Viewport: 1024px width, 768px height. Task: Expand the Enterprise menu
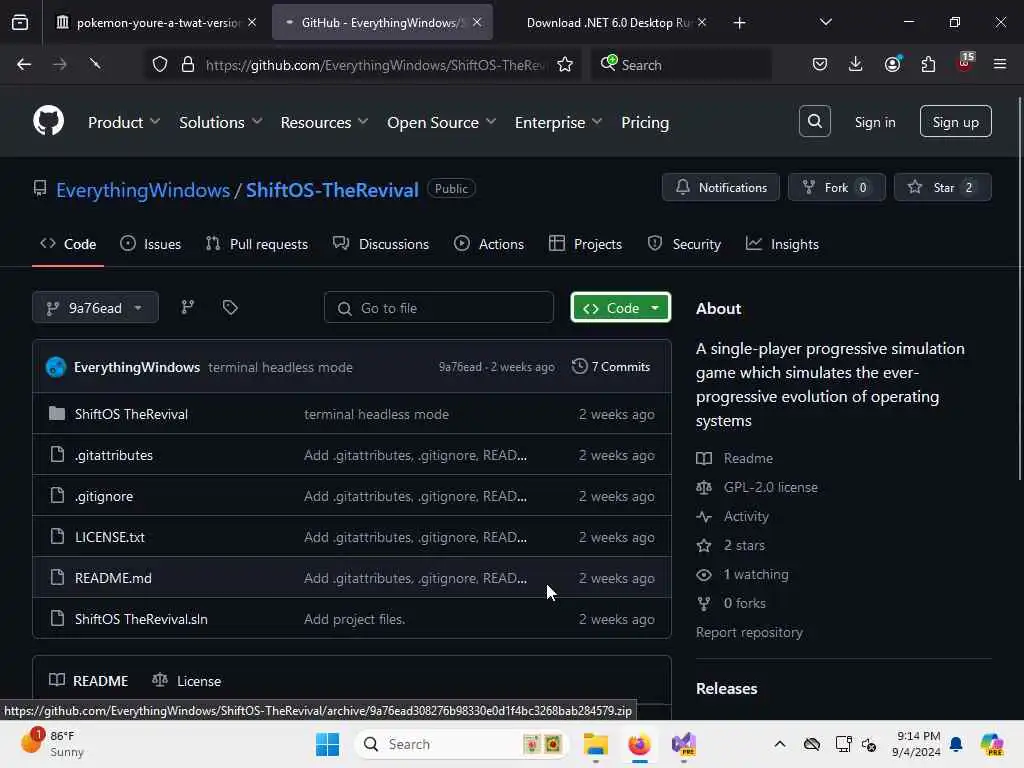558,122
